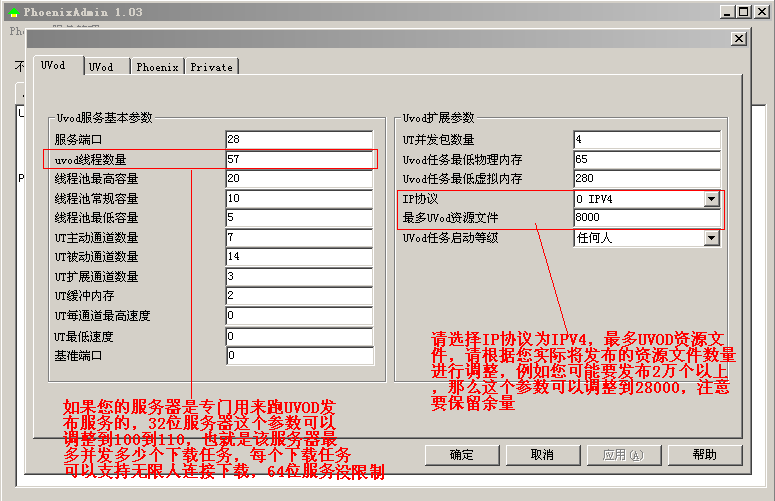The width and height of the screenshot is (775, 501).
Task: Close the PhoenixAdmin main window
Action: [x=762, y=12]
